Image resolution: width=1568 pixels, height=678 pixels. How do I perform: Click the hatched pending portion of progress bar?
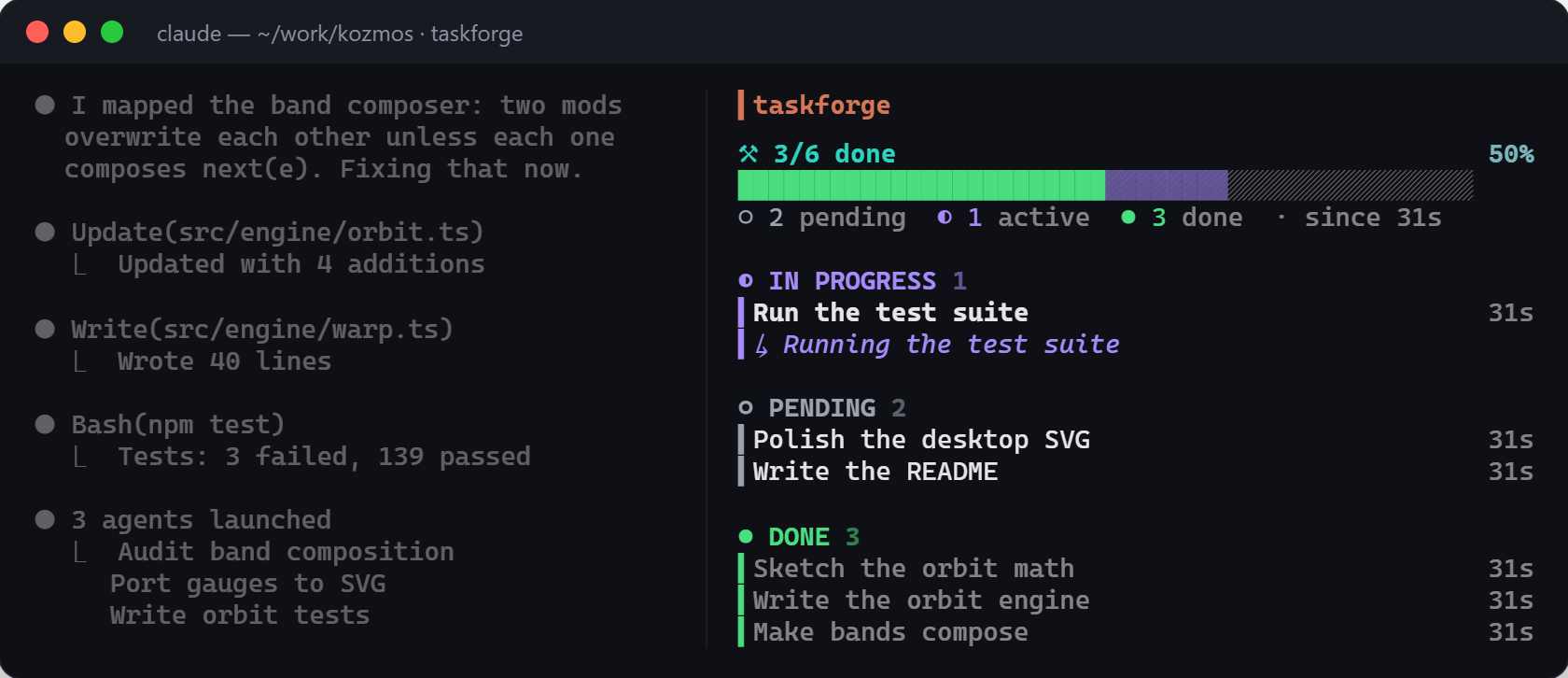[1351, 185]
